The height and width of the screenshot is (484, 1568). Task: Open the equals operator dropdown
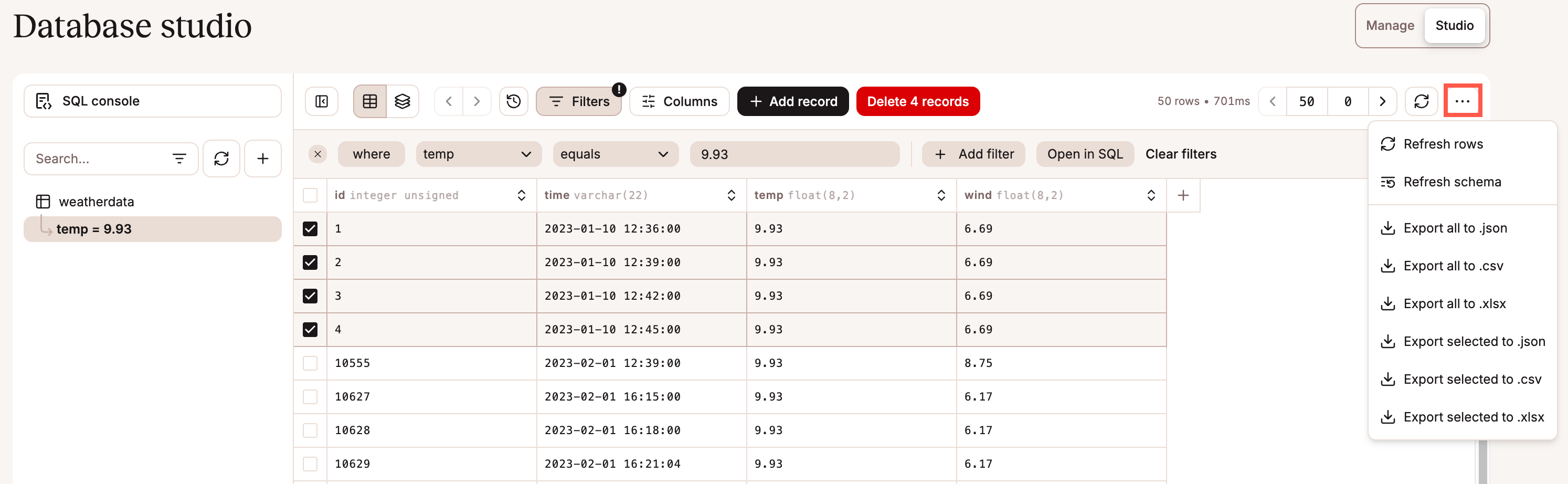tap(615, 154)
